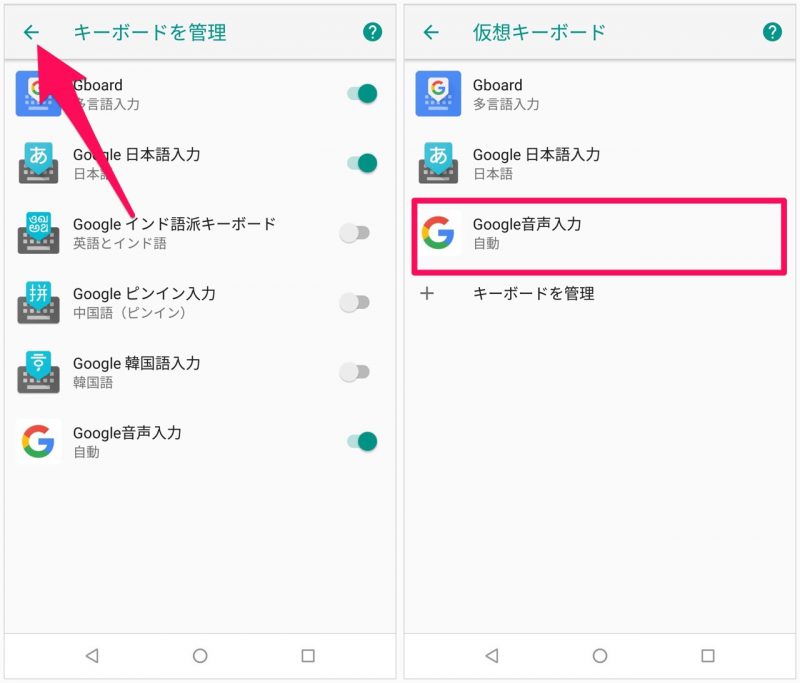
Task: Disable Google 日本語入力 switch
Action: point(362,163)
